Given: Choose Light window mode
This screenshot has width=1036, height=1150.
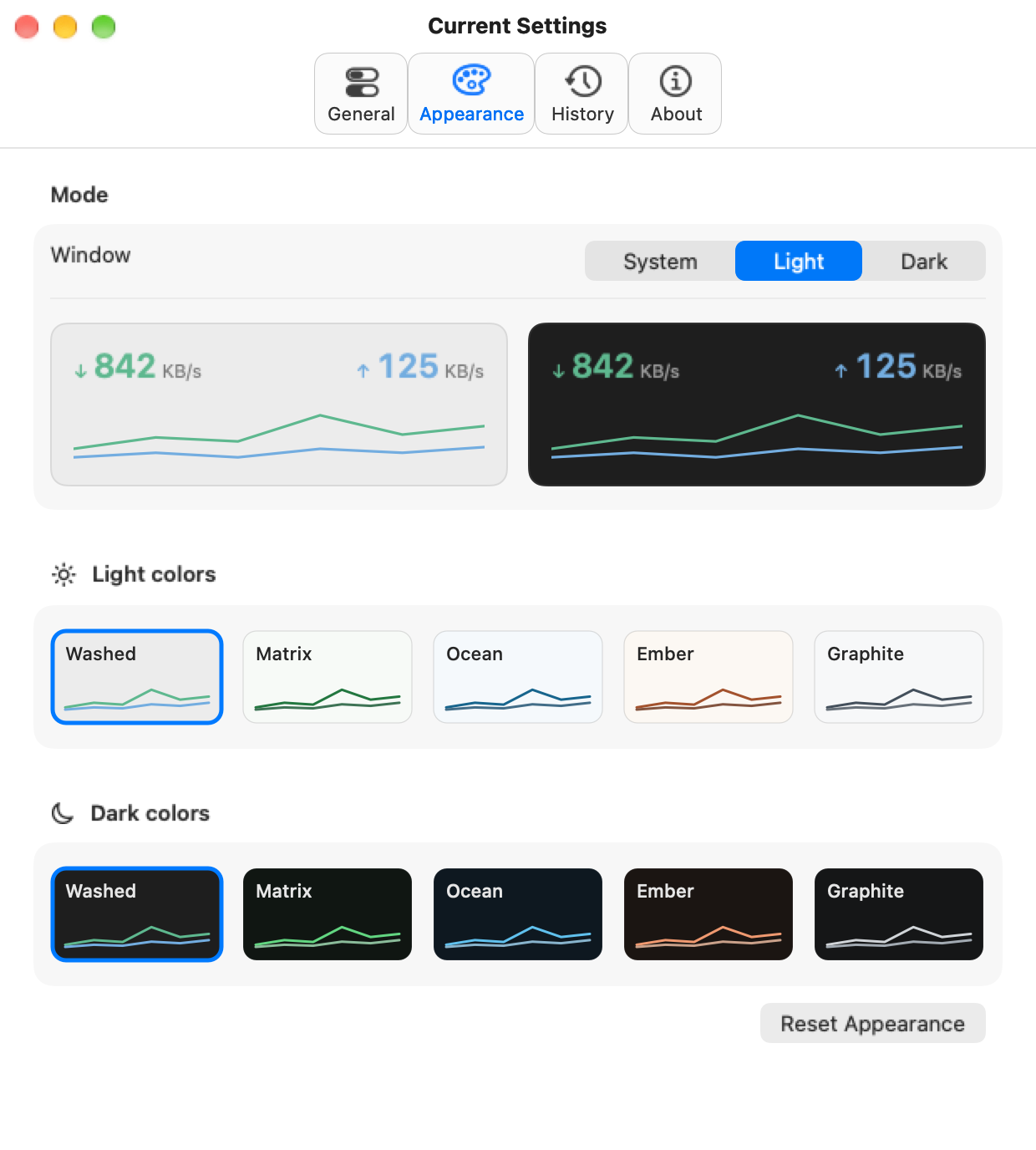Looking at the screenshot, I should click(799, 261).
